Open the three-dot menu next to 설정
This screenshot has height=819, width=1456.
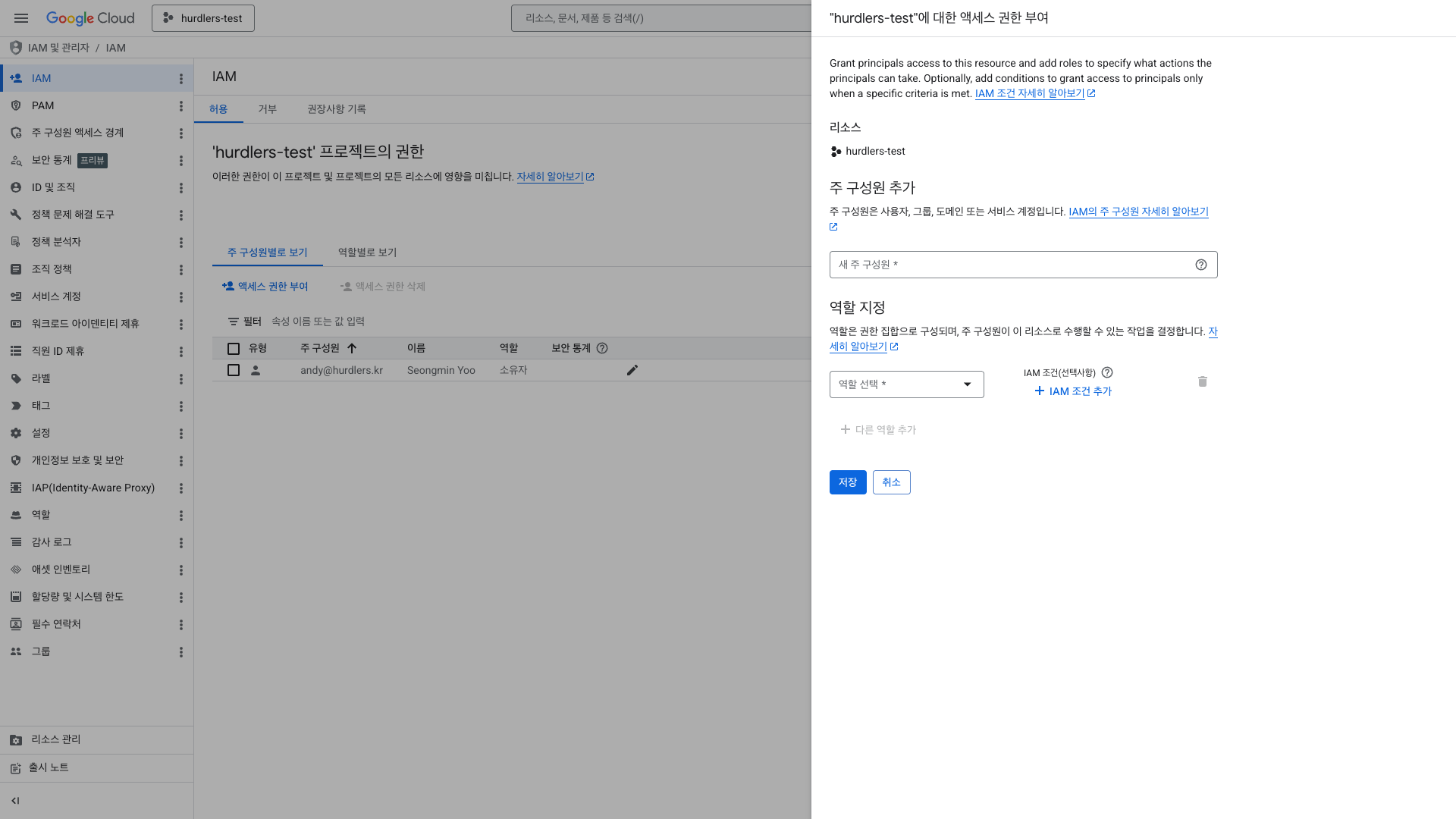coord(181,434)
